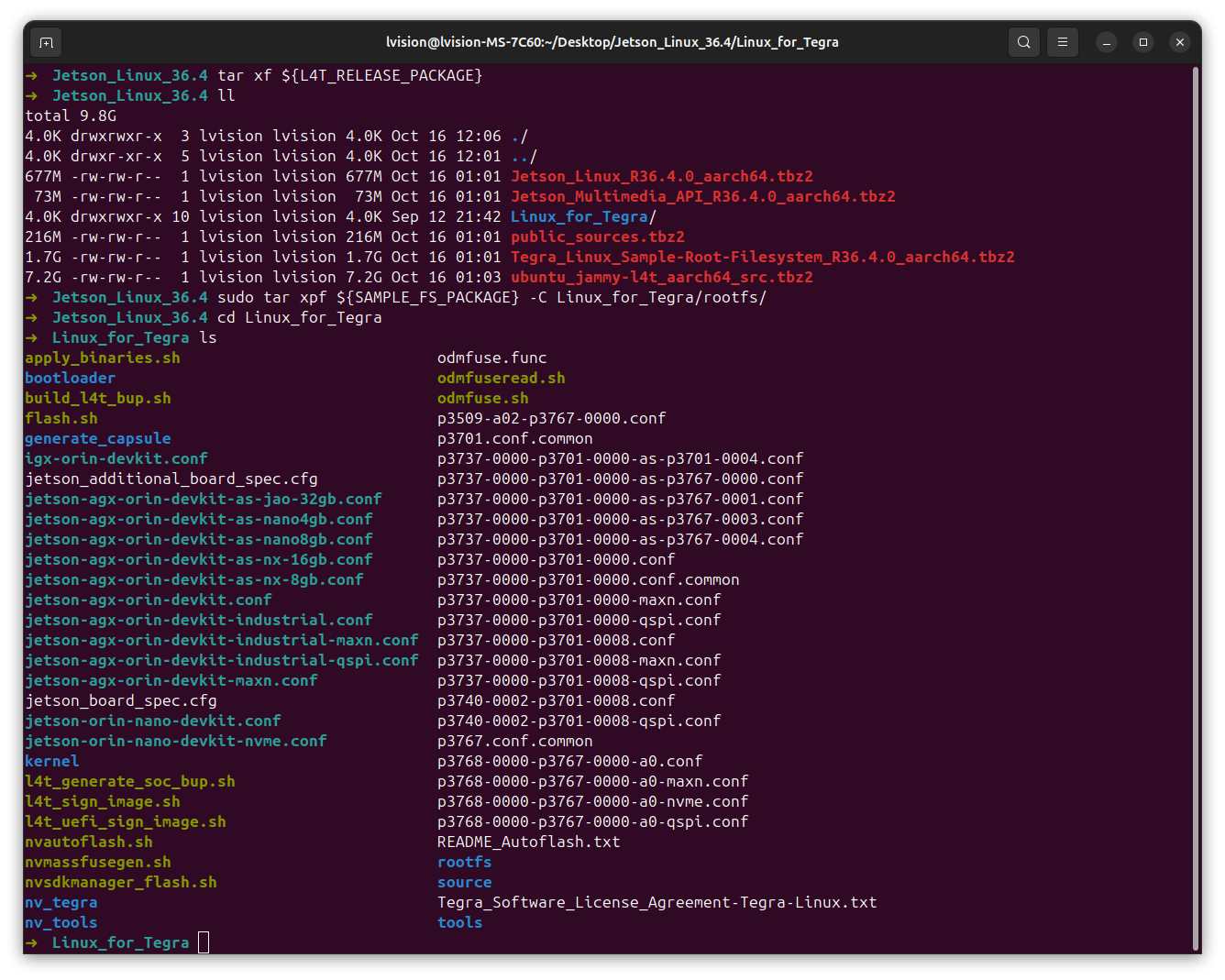Click the tools directory name
This screenshot has width=1225, height=980.
460,922
